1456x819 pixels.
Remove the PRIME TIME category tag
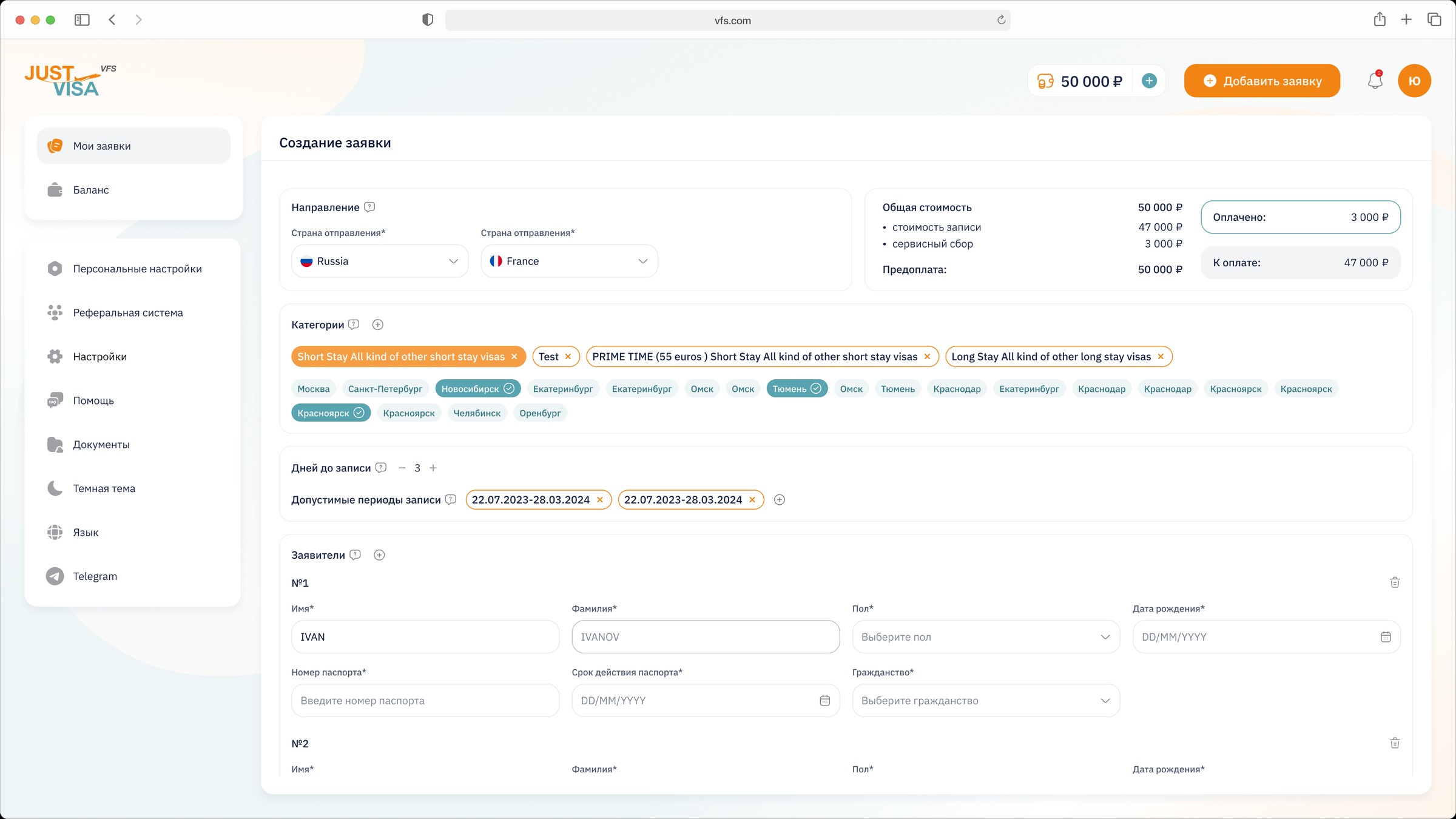[927, 357]
